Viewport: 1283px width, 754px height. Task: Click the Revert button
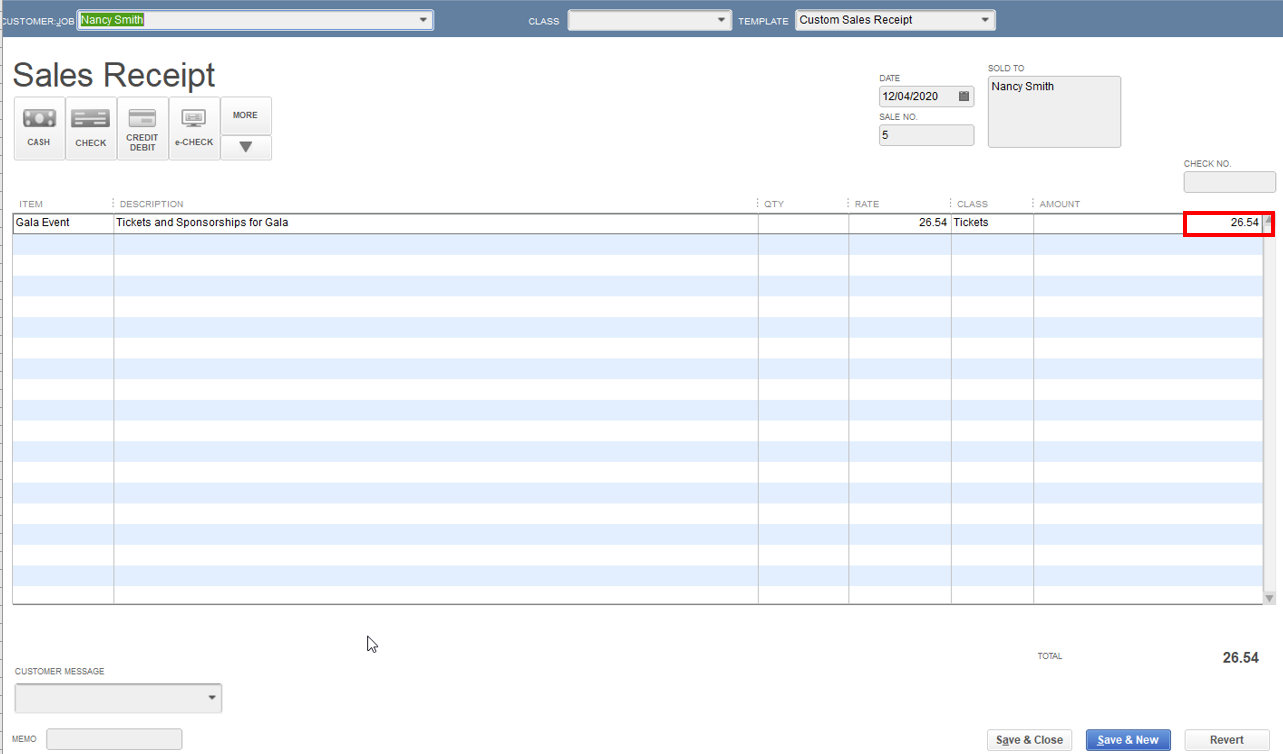click(1226, 740)
